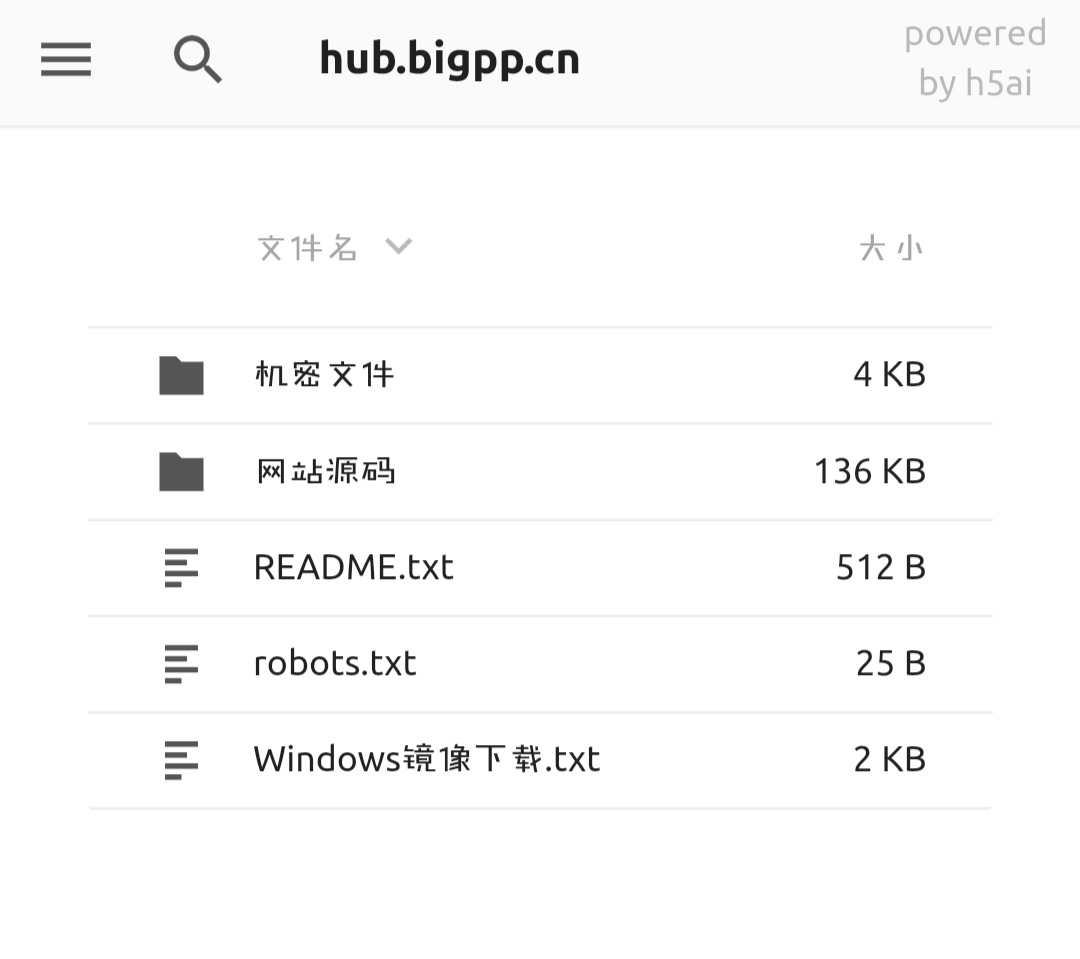Open README.txt file
This screenshot has width=1080, height=959.
(x=353, y=567)
